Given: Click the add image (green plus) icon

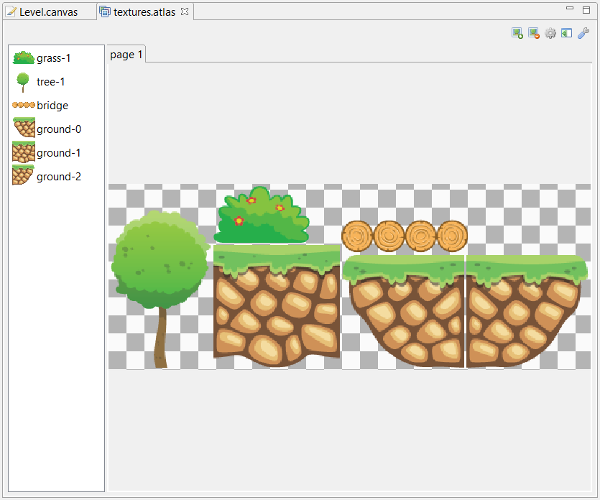Looking at the screenshot, I should (517, 33).
